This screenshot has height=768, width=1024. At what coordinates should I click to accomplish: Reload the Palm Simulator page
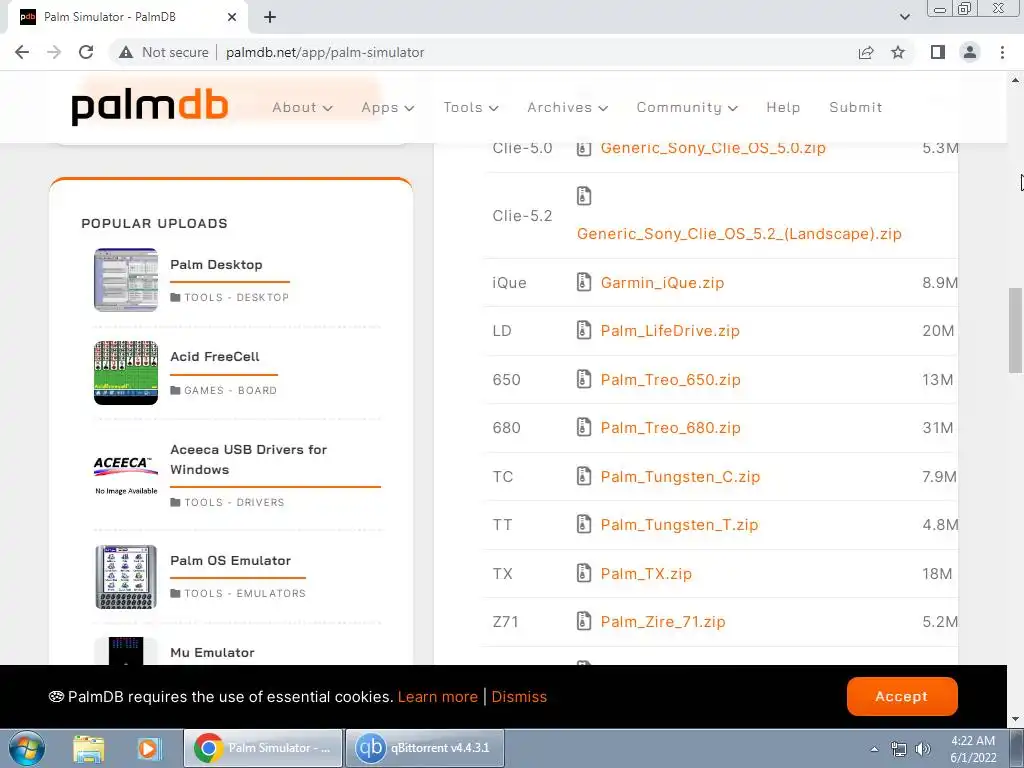click(86, 52)
